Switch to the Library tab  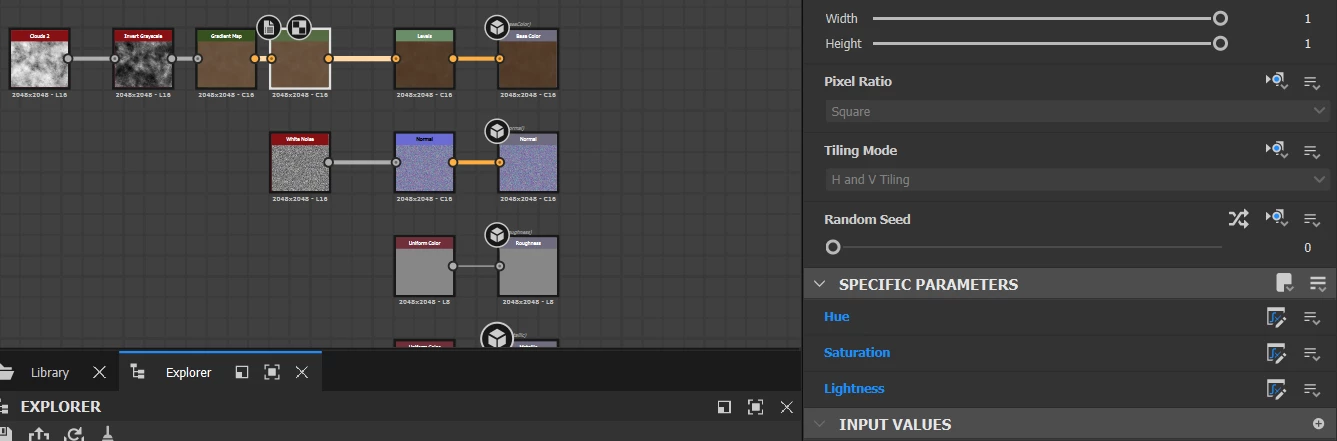click(50, 372)
